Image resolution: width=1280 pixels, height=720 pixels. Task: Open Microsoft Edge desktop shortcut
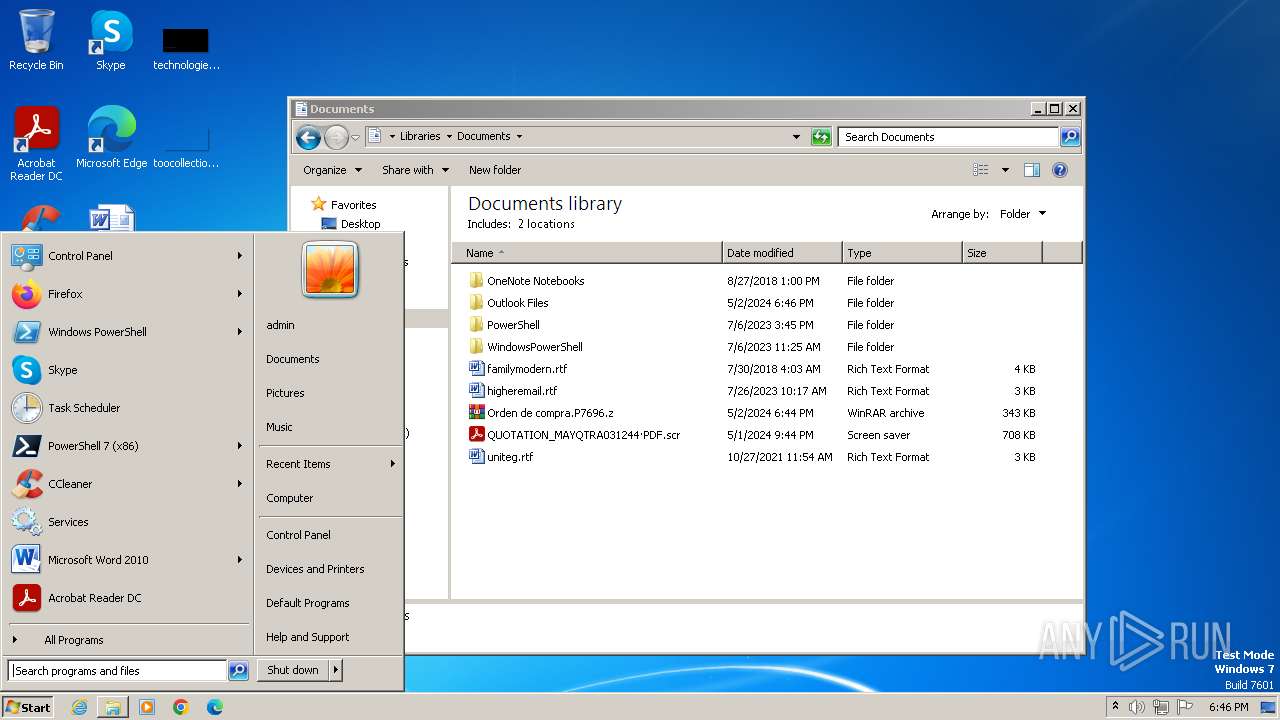tap(111, 138)
